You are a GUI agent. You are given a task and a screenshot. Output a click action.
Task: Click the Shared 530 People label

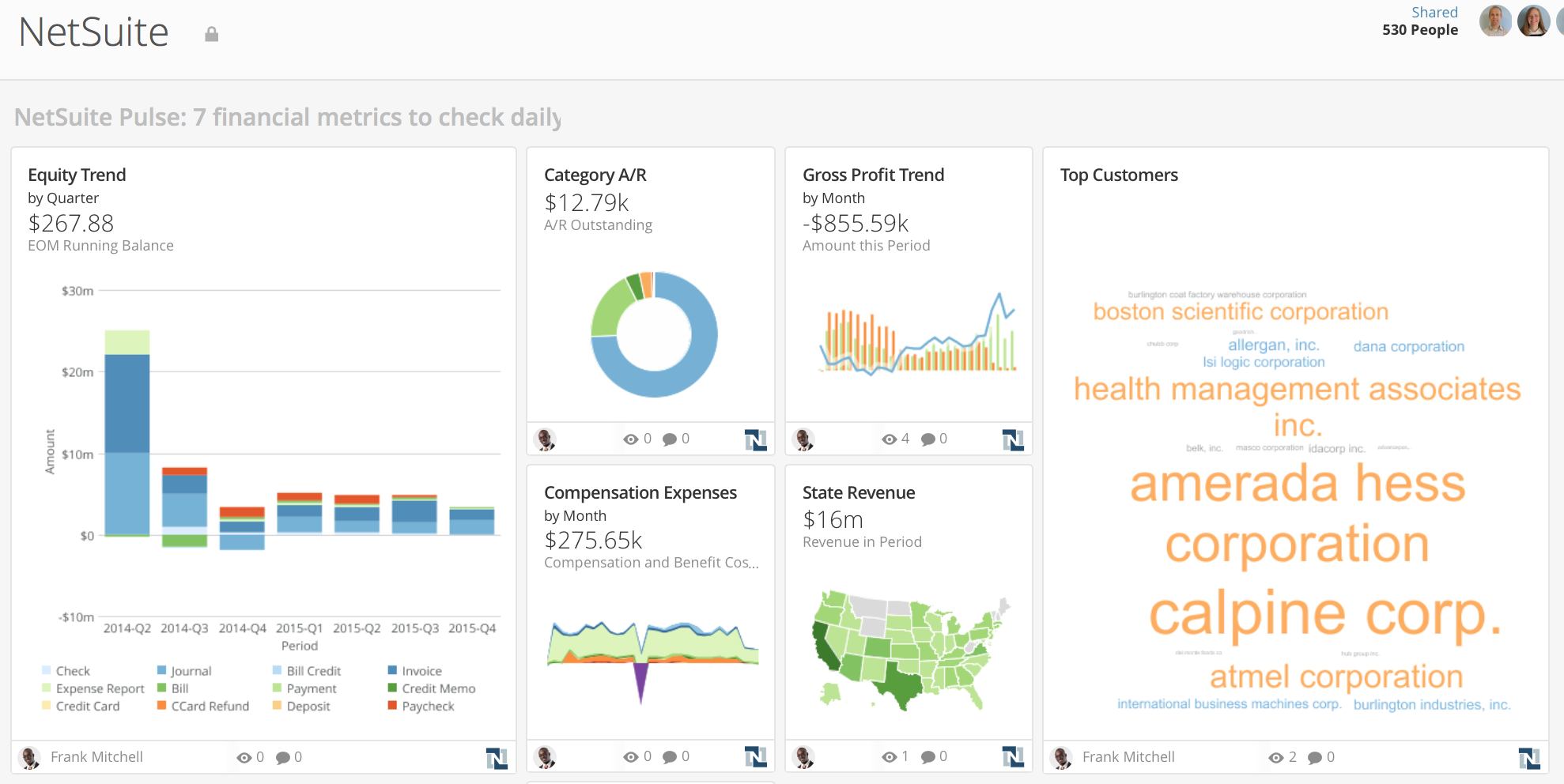point(1420,21)
